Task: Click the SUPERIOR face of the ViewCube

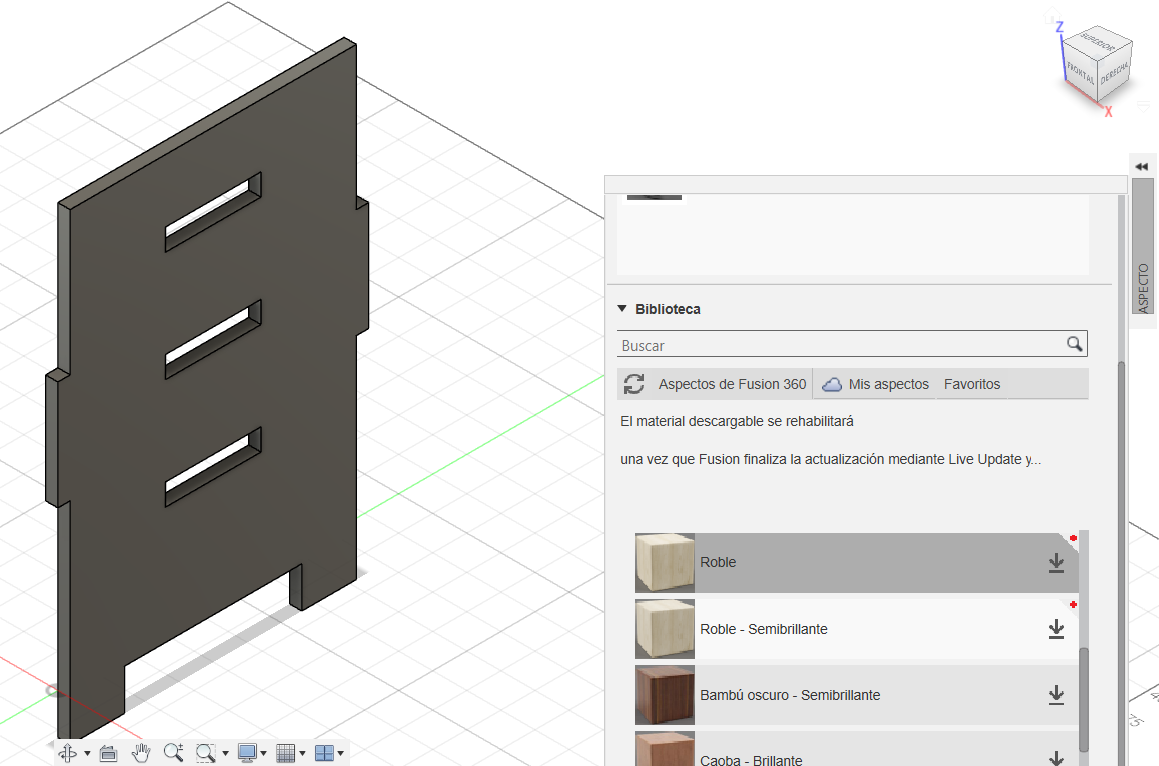Action: (1098, 44)
